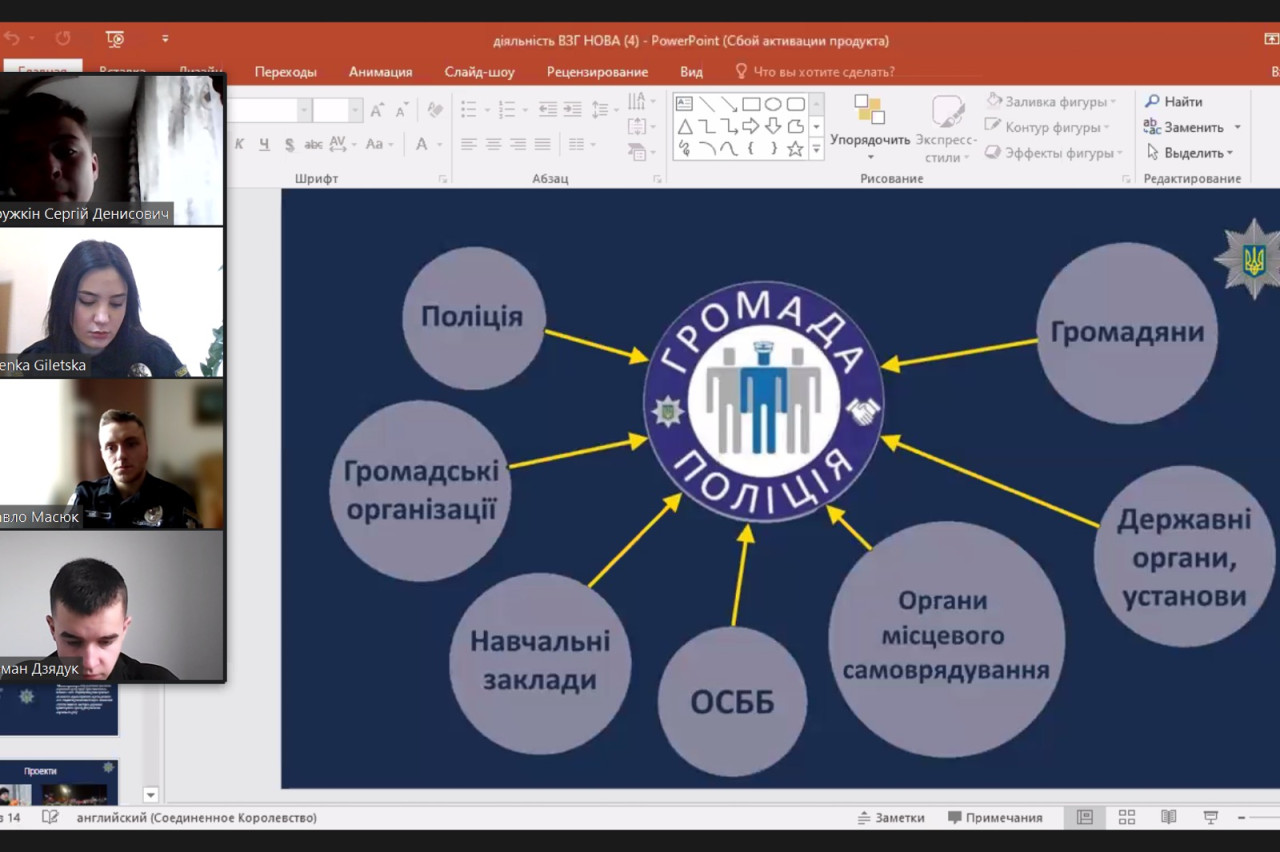This screenshot has width=1280, height=852.
Task: Select the rectangle shape
Action: click(x=751, y=104)
